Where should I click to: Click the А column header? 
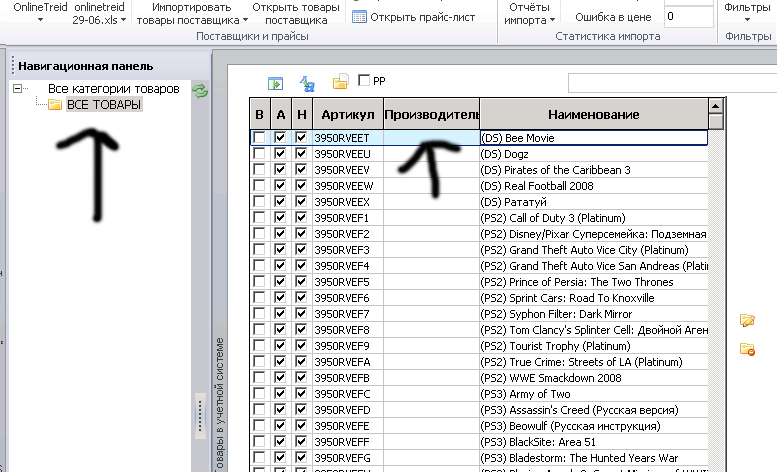pos(281,114)
